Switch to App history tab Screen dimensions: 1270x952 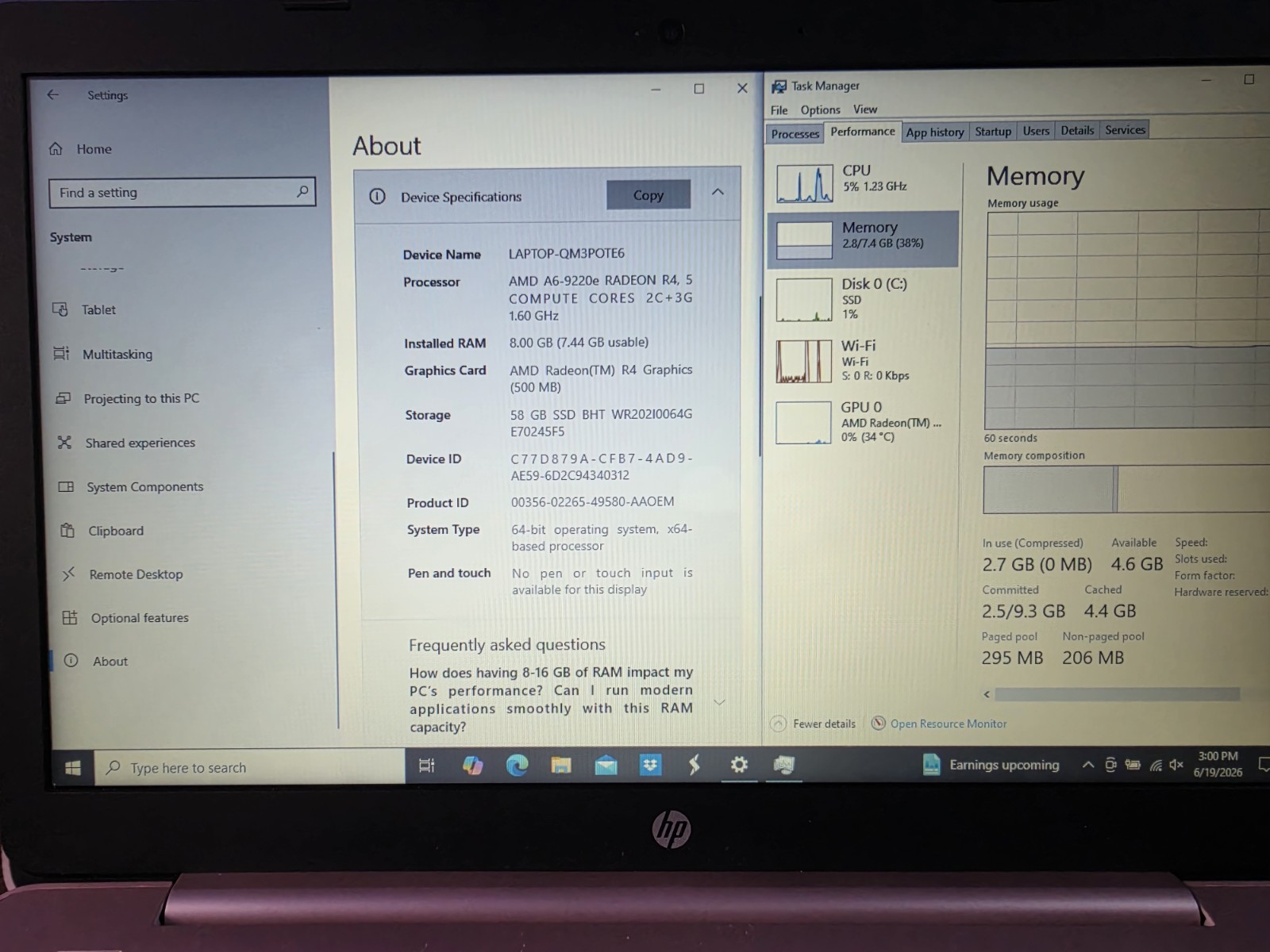935,132
